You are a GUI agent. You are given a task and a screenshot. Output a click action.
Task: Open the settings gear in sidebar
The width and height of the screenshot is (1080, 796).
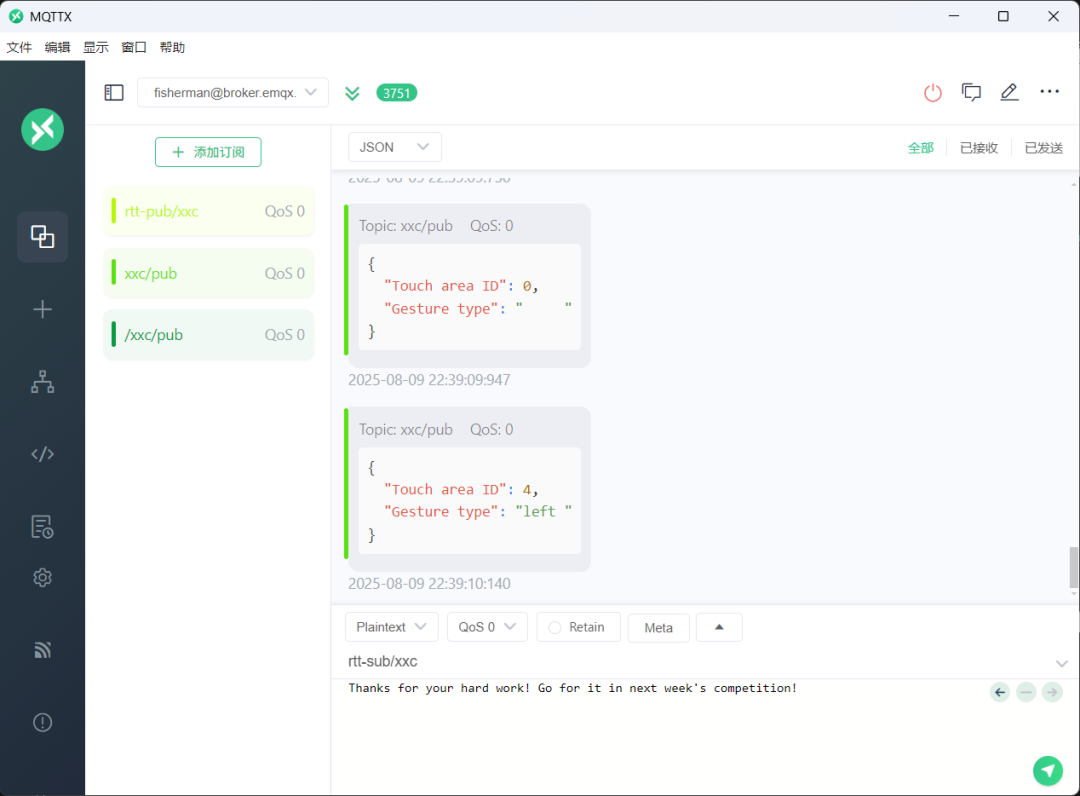coord(42,577)
